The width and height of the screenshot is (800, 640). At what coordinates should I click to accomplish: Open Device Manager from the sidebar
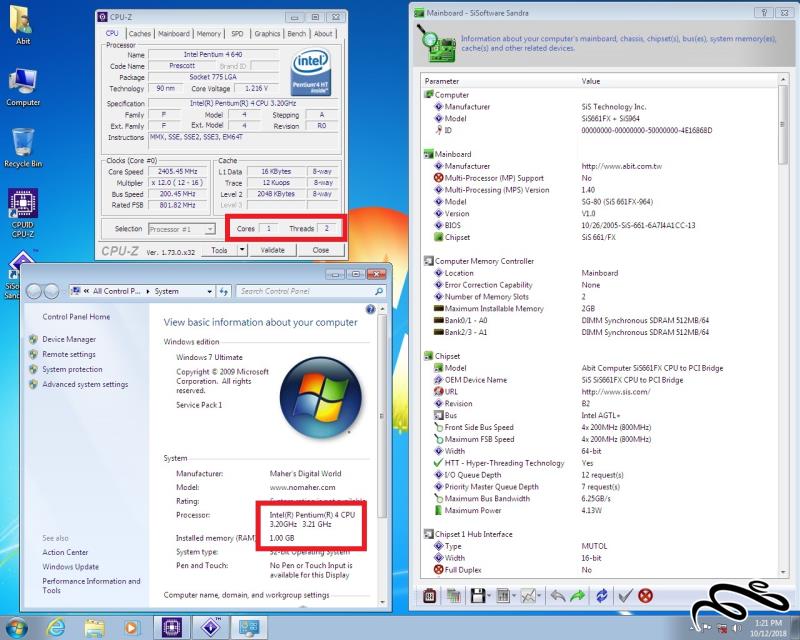(69, 339)
